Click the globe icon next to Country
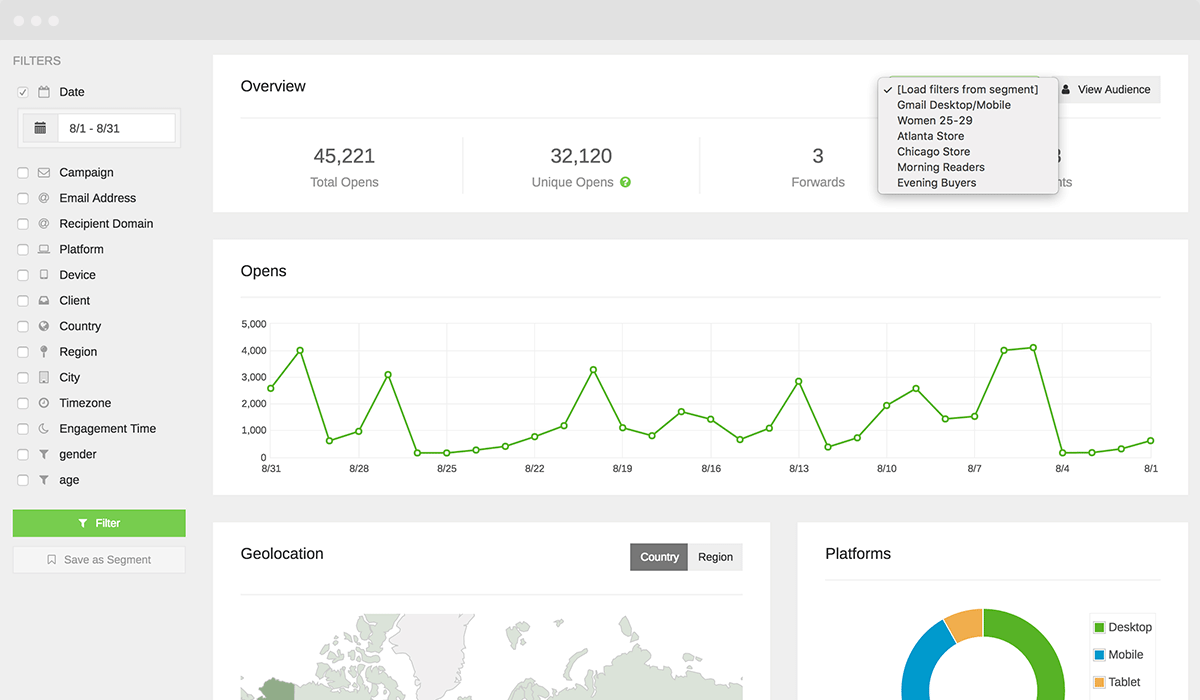Screen dimensions: 1200x700 44,326
